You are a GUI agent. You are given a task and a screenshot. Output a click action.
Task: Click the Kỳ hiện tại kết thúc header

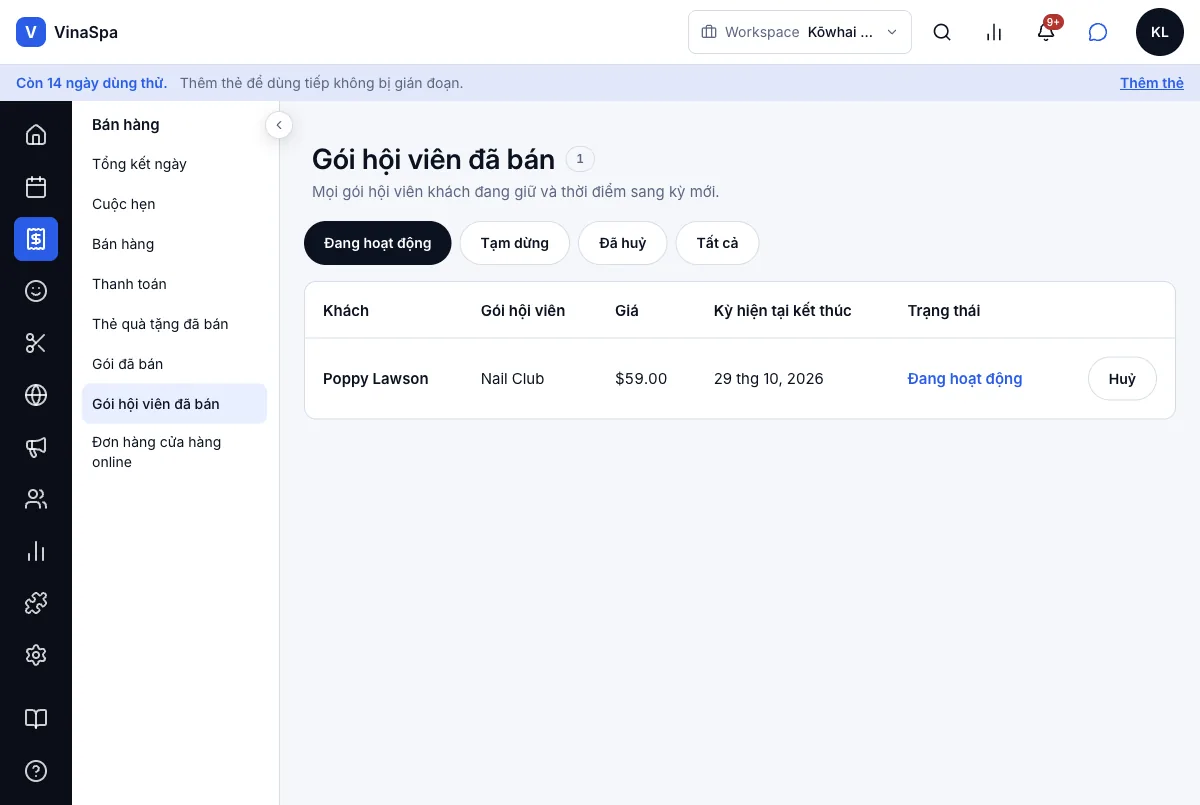coord(783,311)
